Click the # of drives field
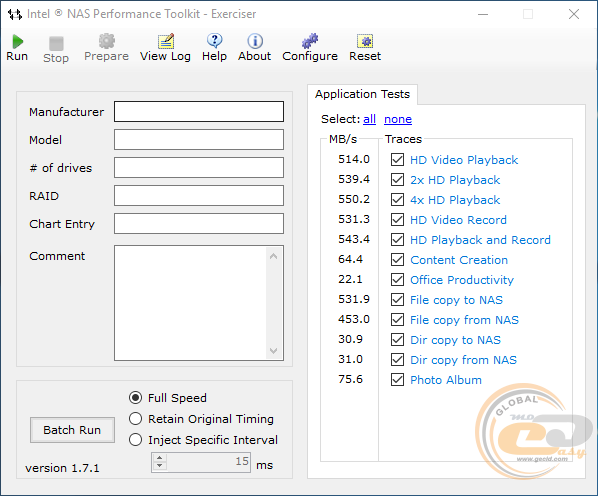This screenshot has width=598, height=496. pyautogui.click(x=199, y=167)
